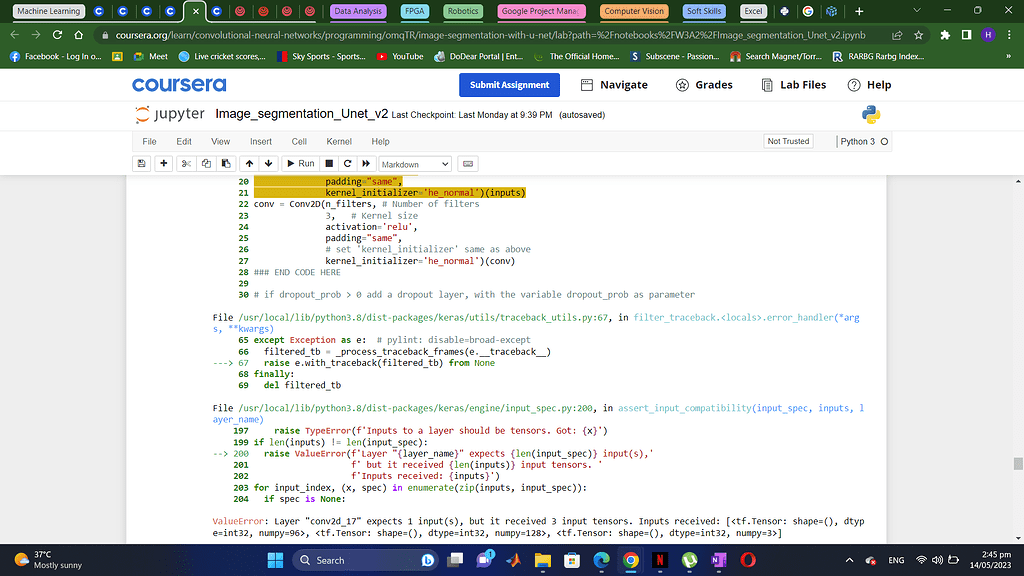Open the command palette keyboard icon
This screenshot has height=576, width=1024.
[x=468, y=163]
